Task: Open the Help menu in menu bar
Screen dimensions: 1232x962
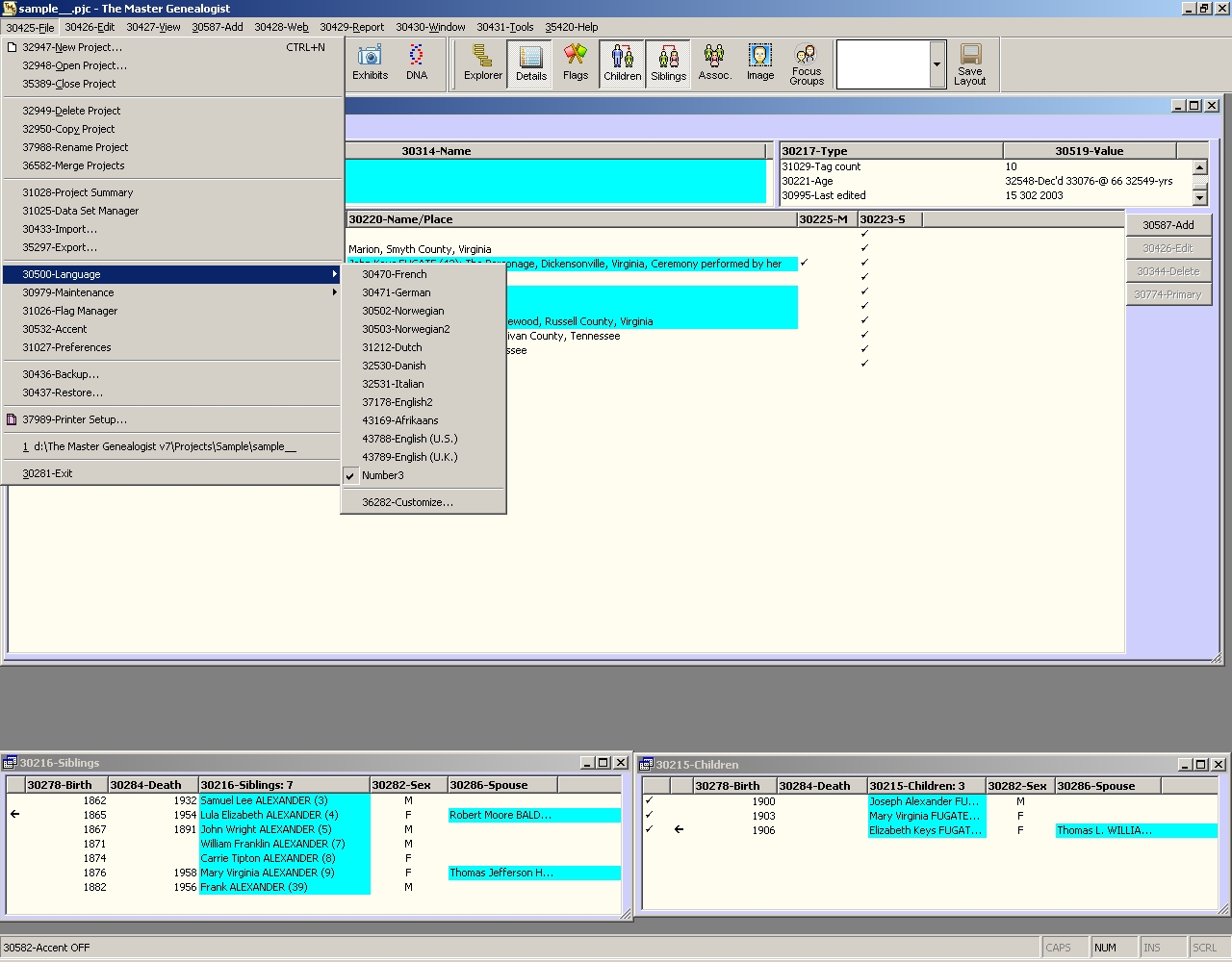Action: (572, 27)
